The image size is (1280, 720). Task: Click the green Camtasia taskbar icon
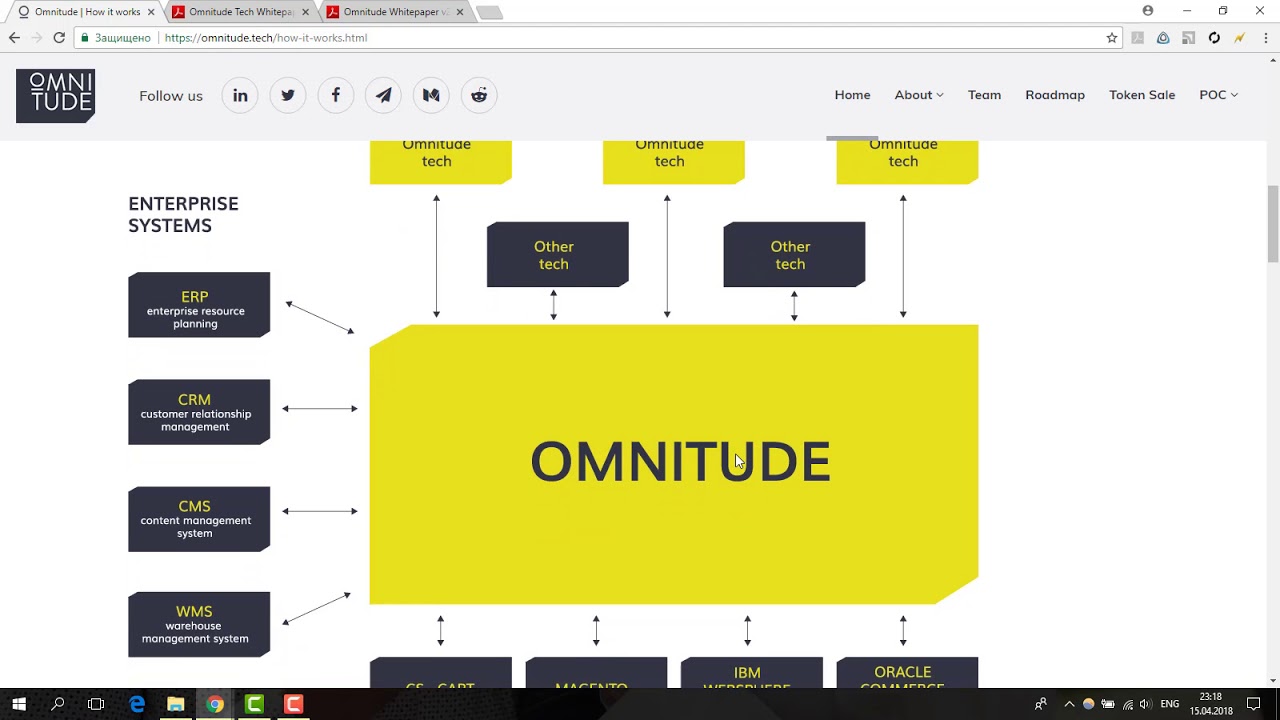click(254, 704)
